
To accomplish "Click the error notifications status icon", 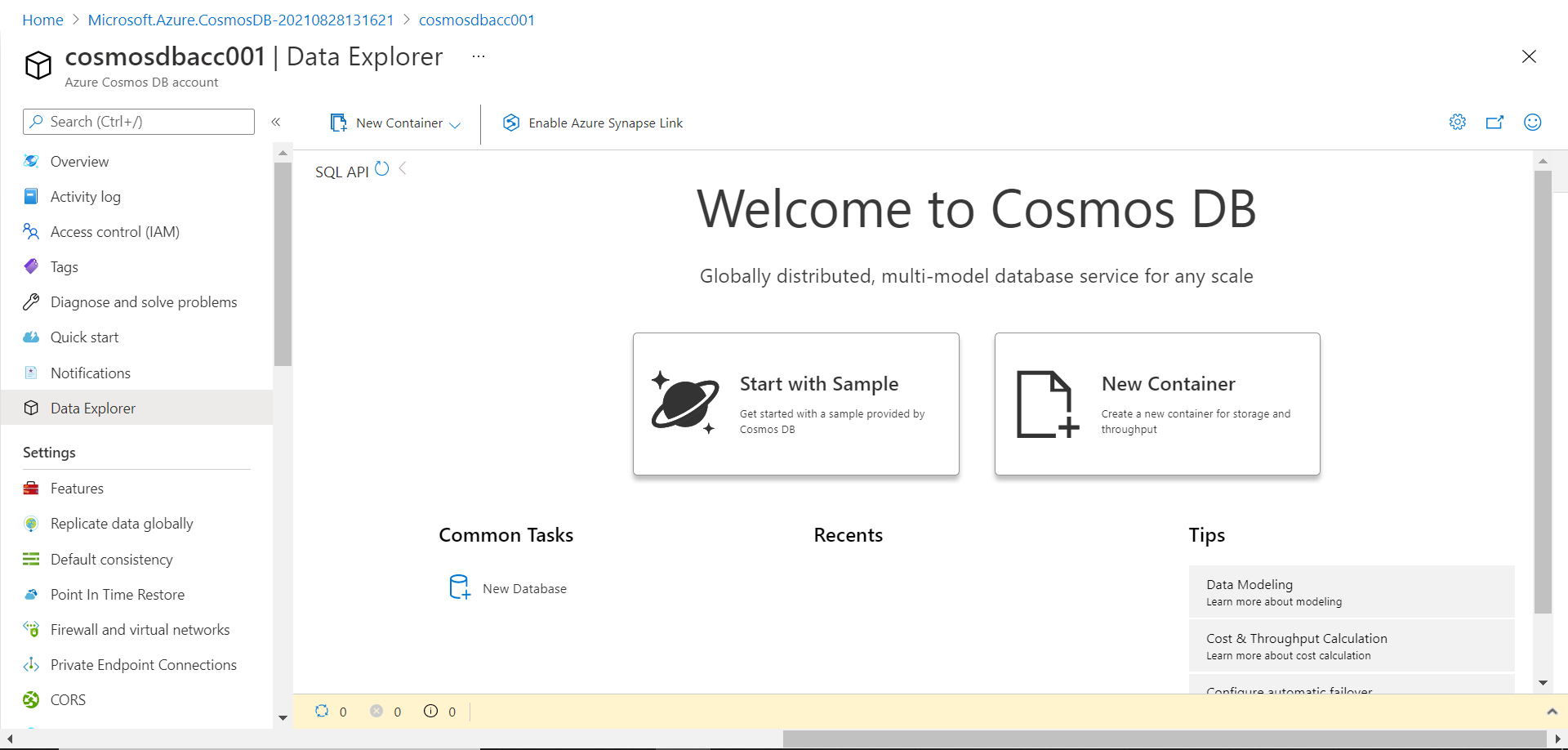I will [376, 711].
